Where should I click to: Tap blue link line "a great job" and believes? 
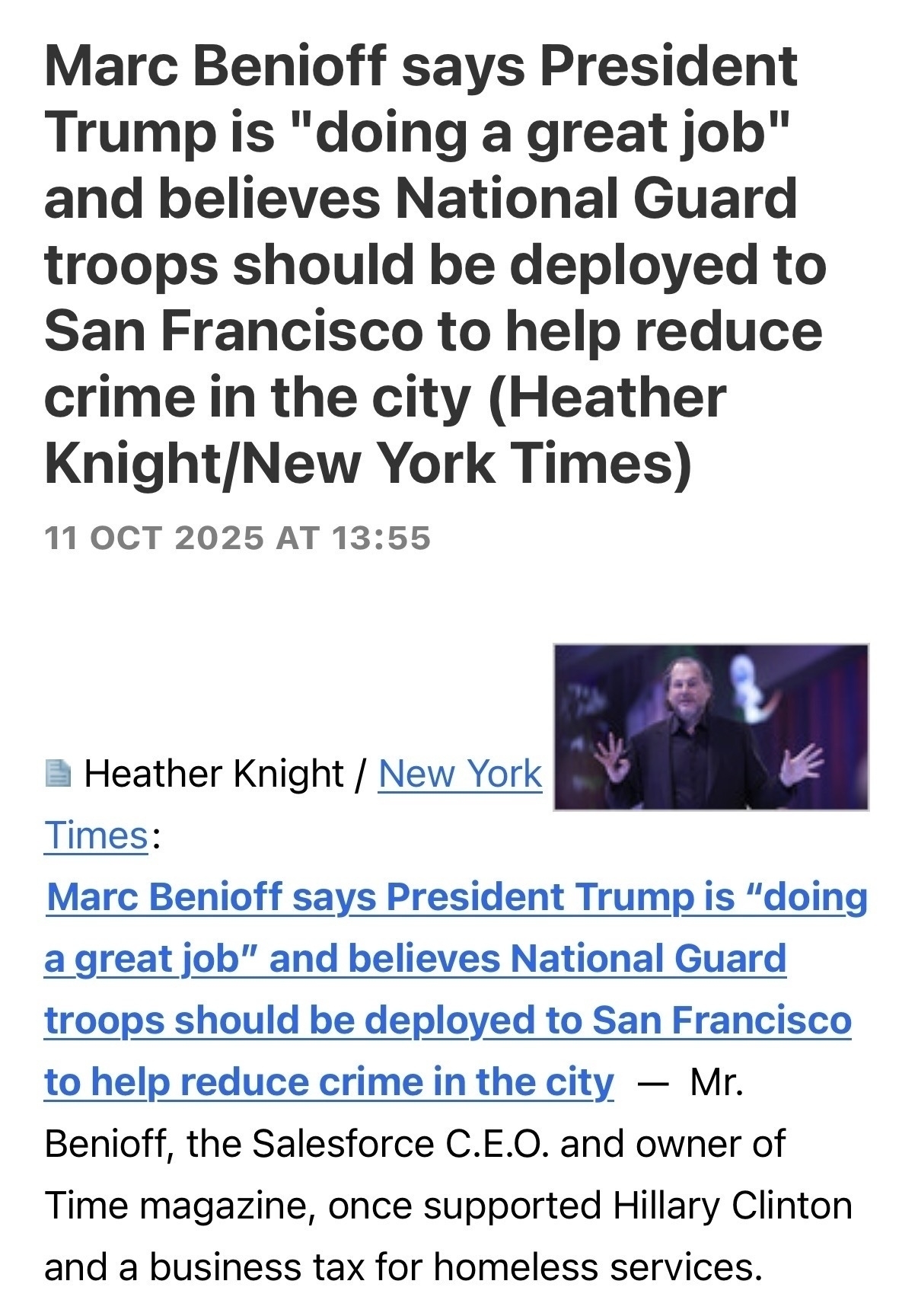[415, 960]
